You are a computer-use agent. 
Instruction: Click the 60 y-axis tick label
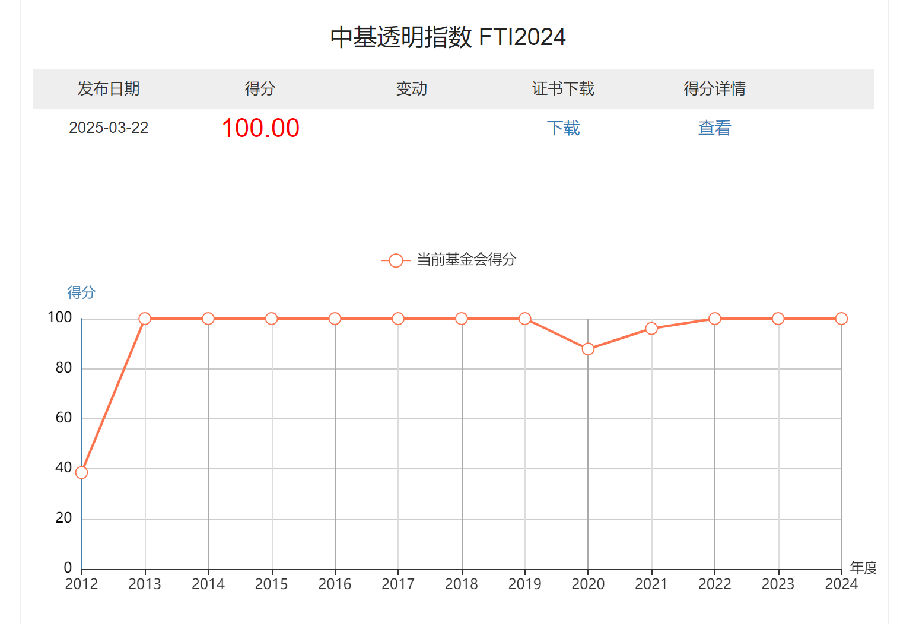pyautogui.click(x=64, y=418)
